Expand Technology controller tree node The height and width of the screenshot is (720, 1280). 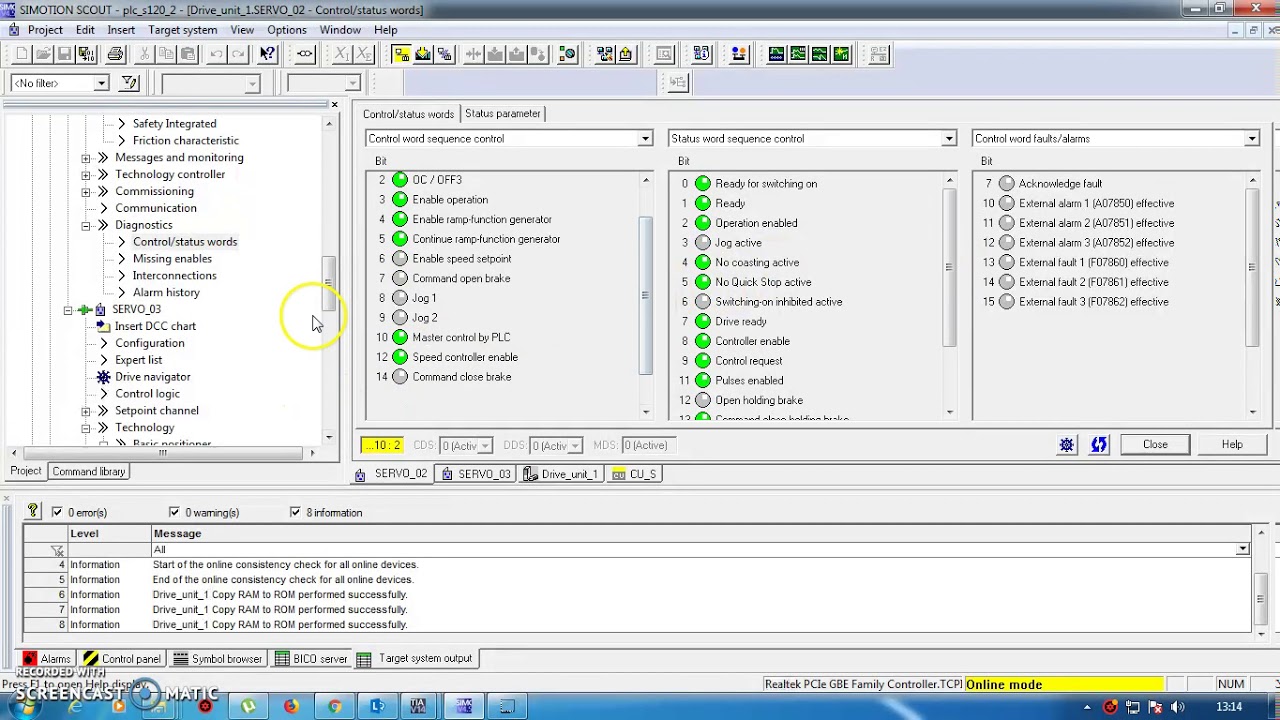[x=86, y=175]
